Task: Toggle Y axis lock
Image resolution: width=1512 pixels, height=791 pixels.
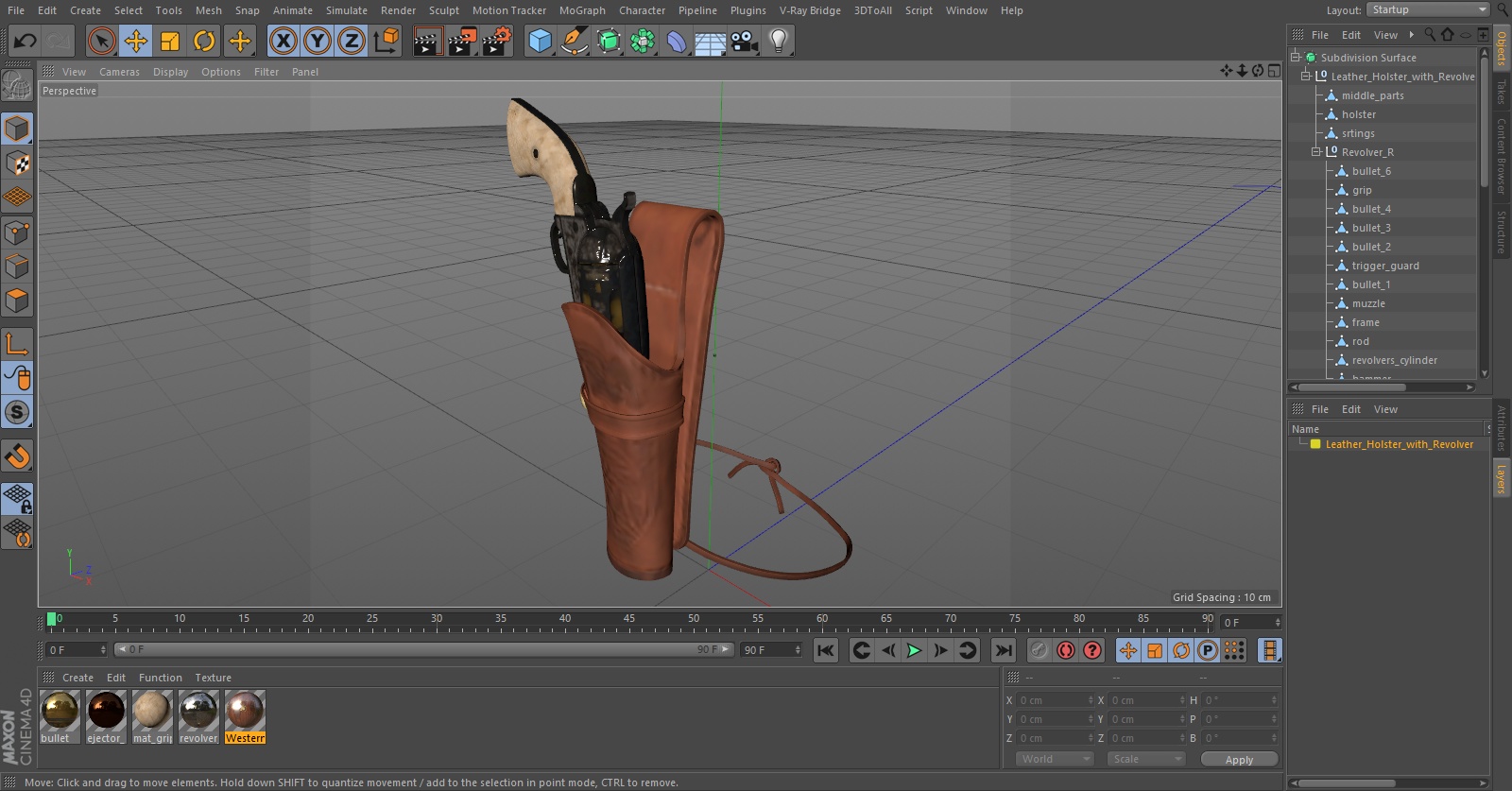Action: coord(318,41)
